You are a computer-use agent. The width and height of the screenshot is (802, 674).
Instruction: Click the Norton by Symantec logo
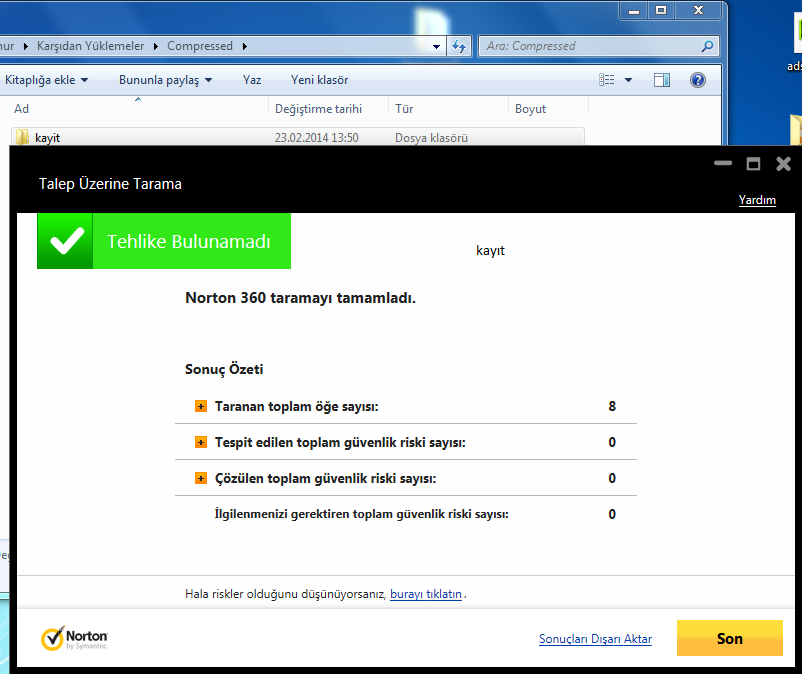pos(75,638)
